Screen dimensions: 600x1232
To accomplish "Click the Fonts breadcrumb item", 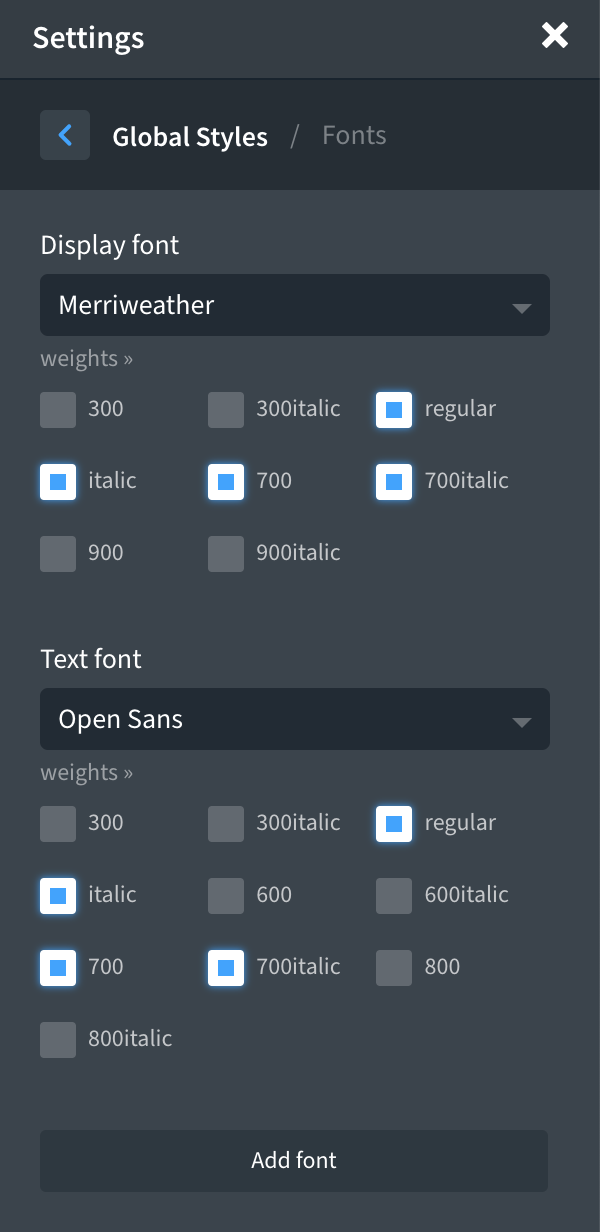I will coord(353,134).
